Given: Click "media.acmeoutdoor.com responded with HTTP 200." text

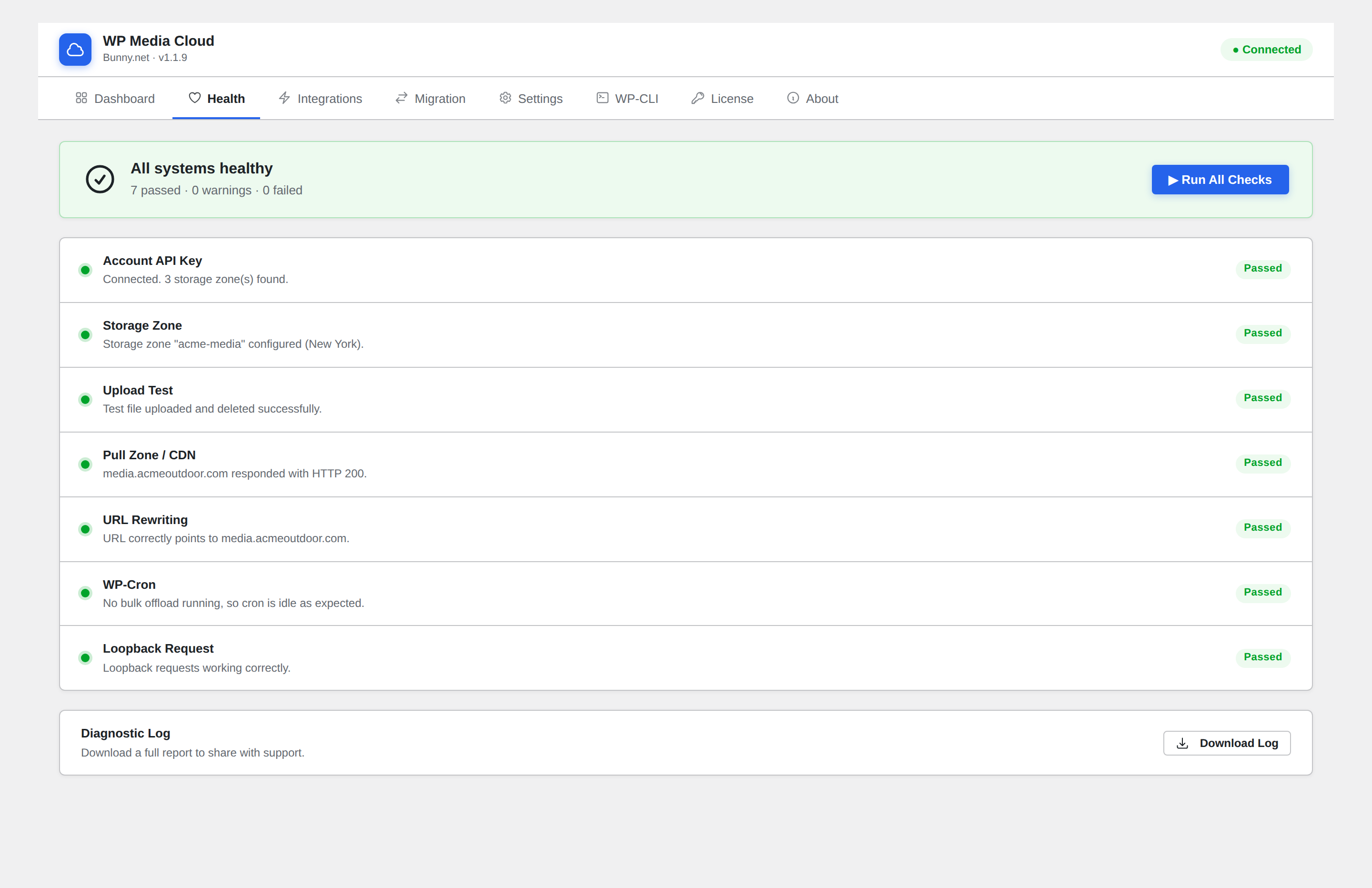Looking at the screenshot, I should pyautogui.click(x=235, y=474).
